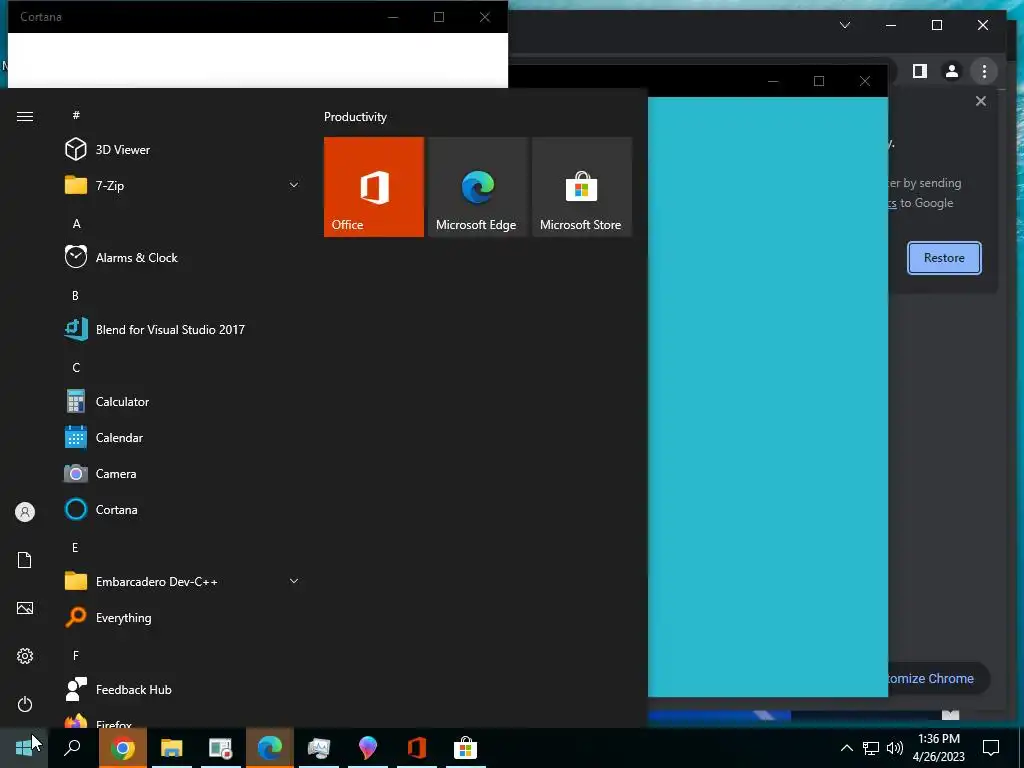Open taskbar search magnifier

tap(72, 748)
